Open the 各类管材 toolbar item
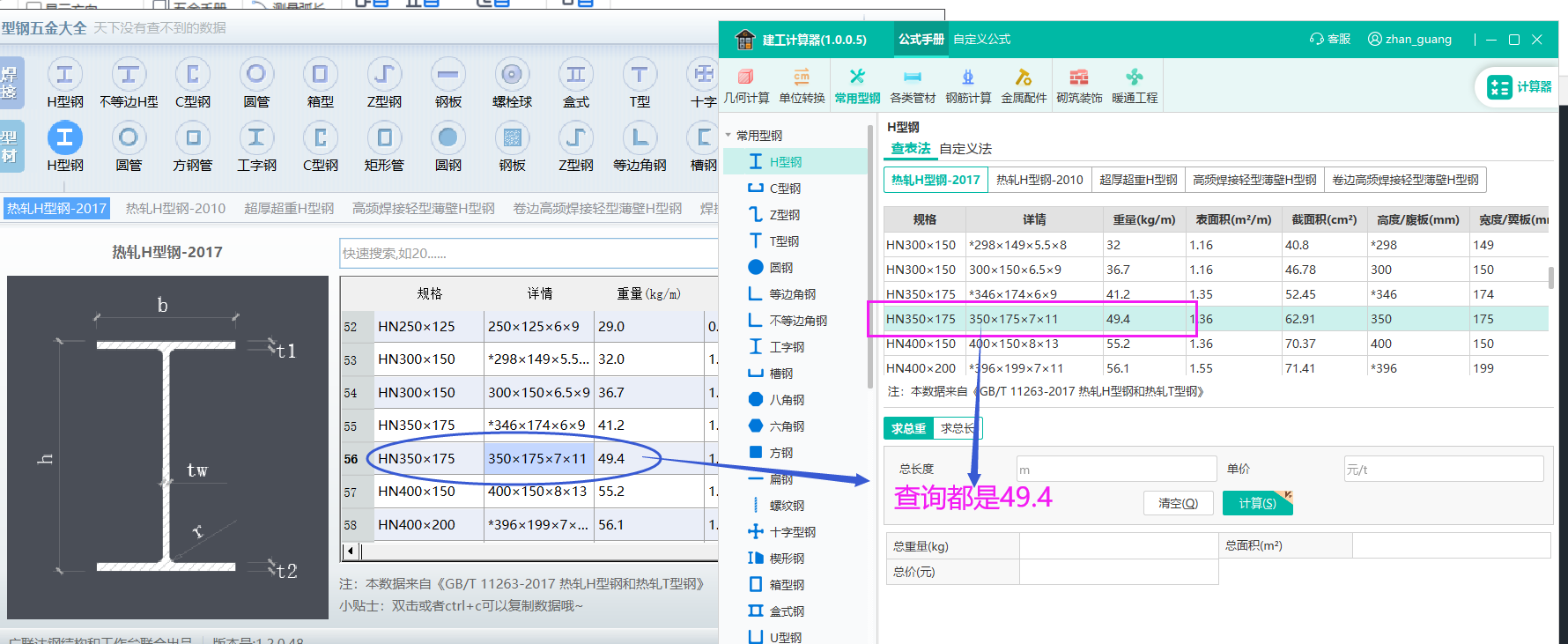This screenshot has width=1568, height=644. 913,85
